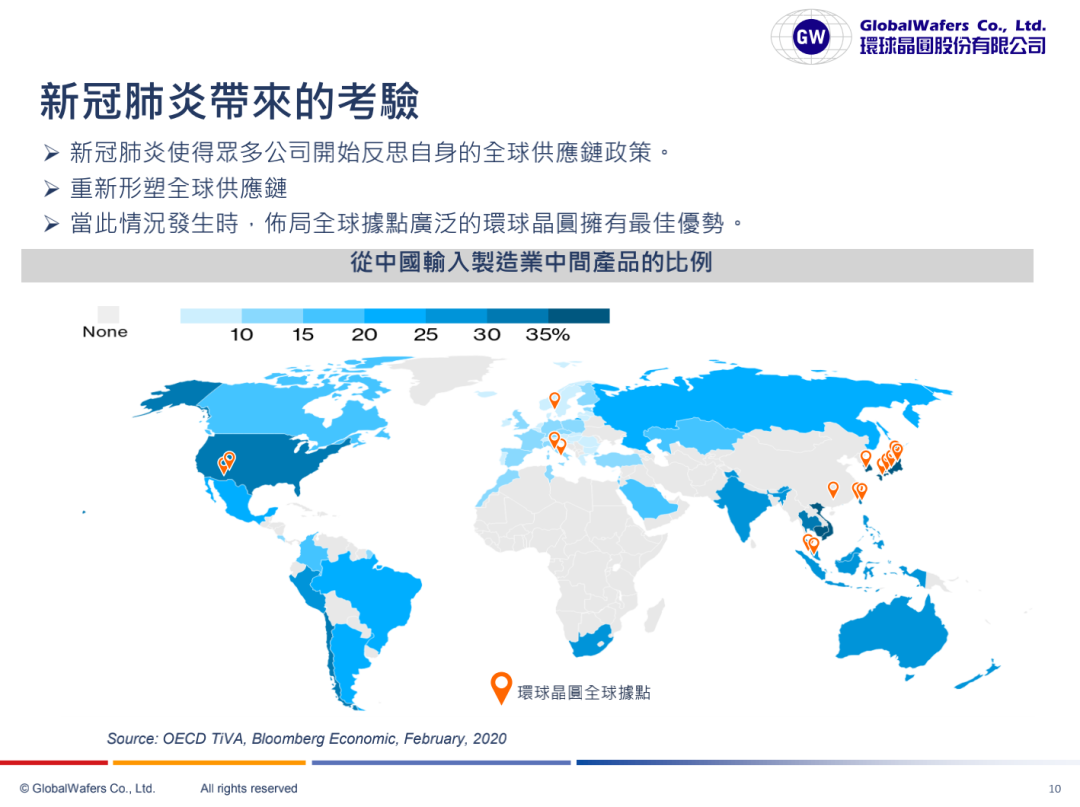
Task: Pick the lightest blue legend segment
Action: click(210, 316)
